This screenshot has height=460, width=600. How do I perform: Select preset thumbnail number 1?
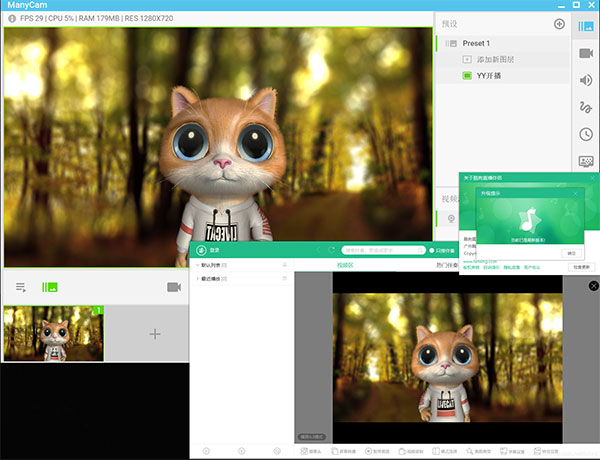(54, 333)
